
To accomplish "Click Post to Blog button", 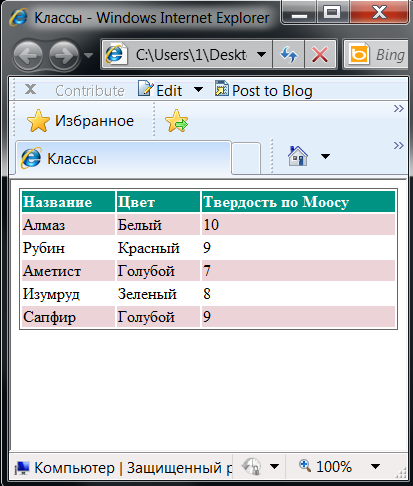I will point(263,90).
